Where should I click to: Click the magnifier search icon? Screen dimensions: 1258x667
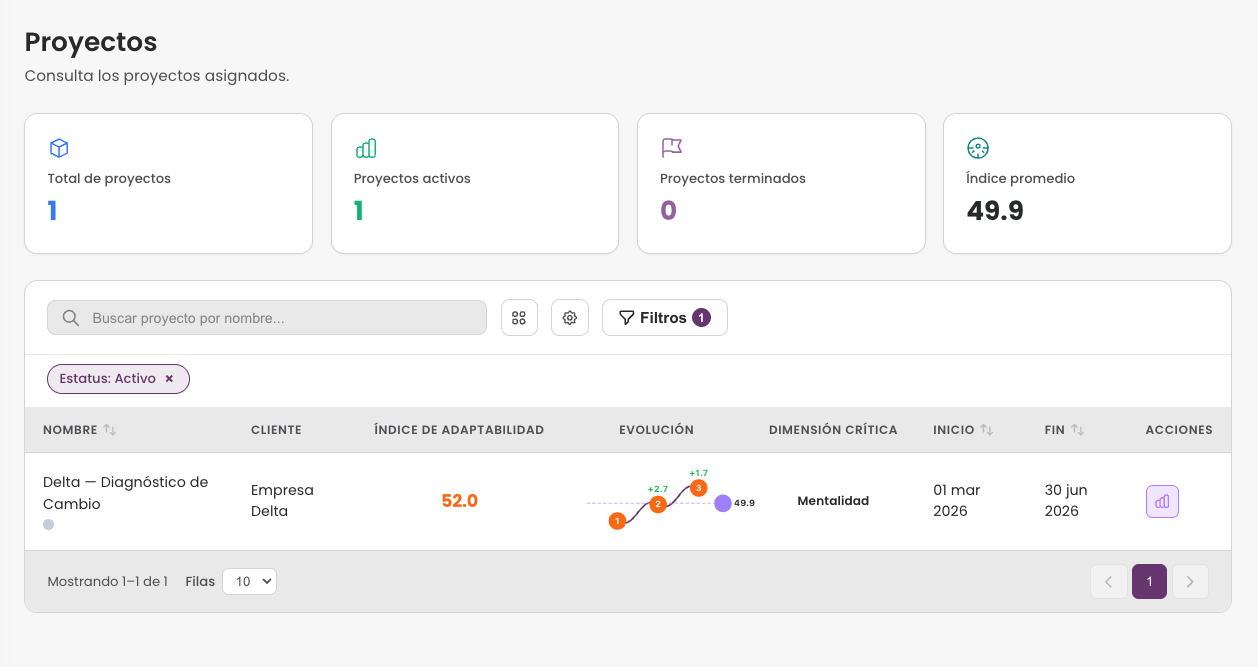pyautogui.click(x=71, y=318)
